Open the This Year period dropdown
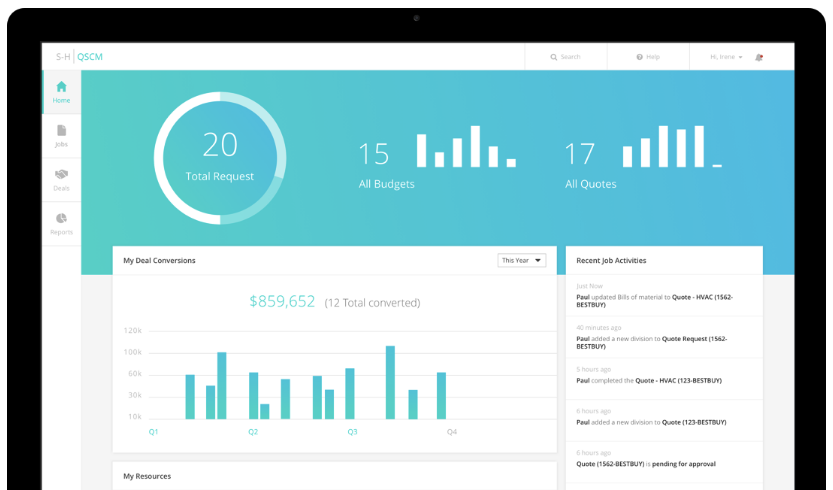This screenshot has height=490, width=833. click(522, 260)
